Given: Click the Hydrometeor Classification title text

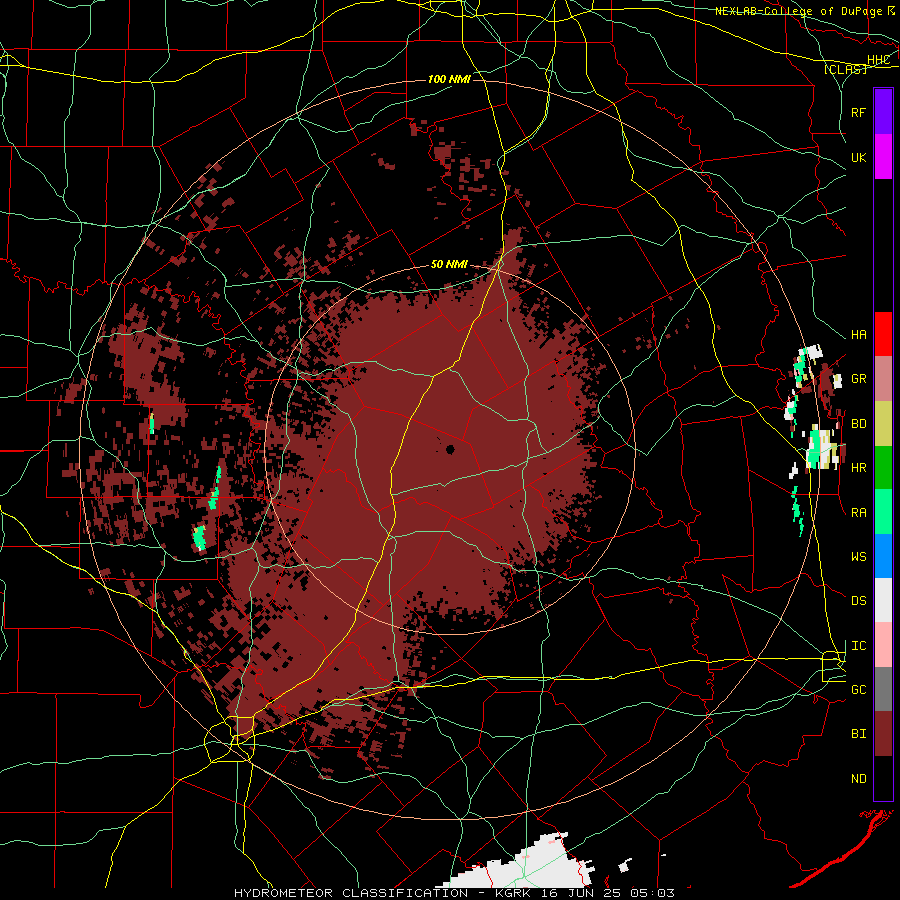Looking at the screenshot, I should click(351, 893).
